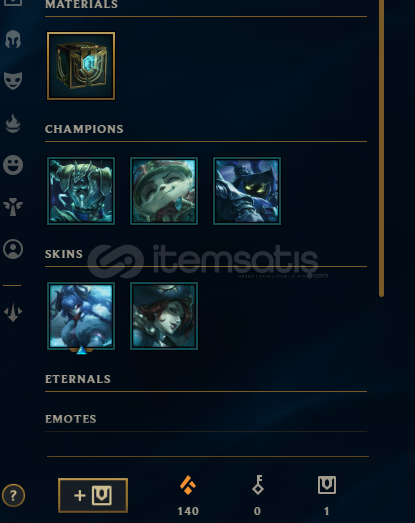The width and height of the screenshot is (415, 523).
Task: Click the key fragment counter icon
Action: click(258, 485)
